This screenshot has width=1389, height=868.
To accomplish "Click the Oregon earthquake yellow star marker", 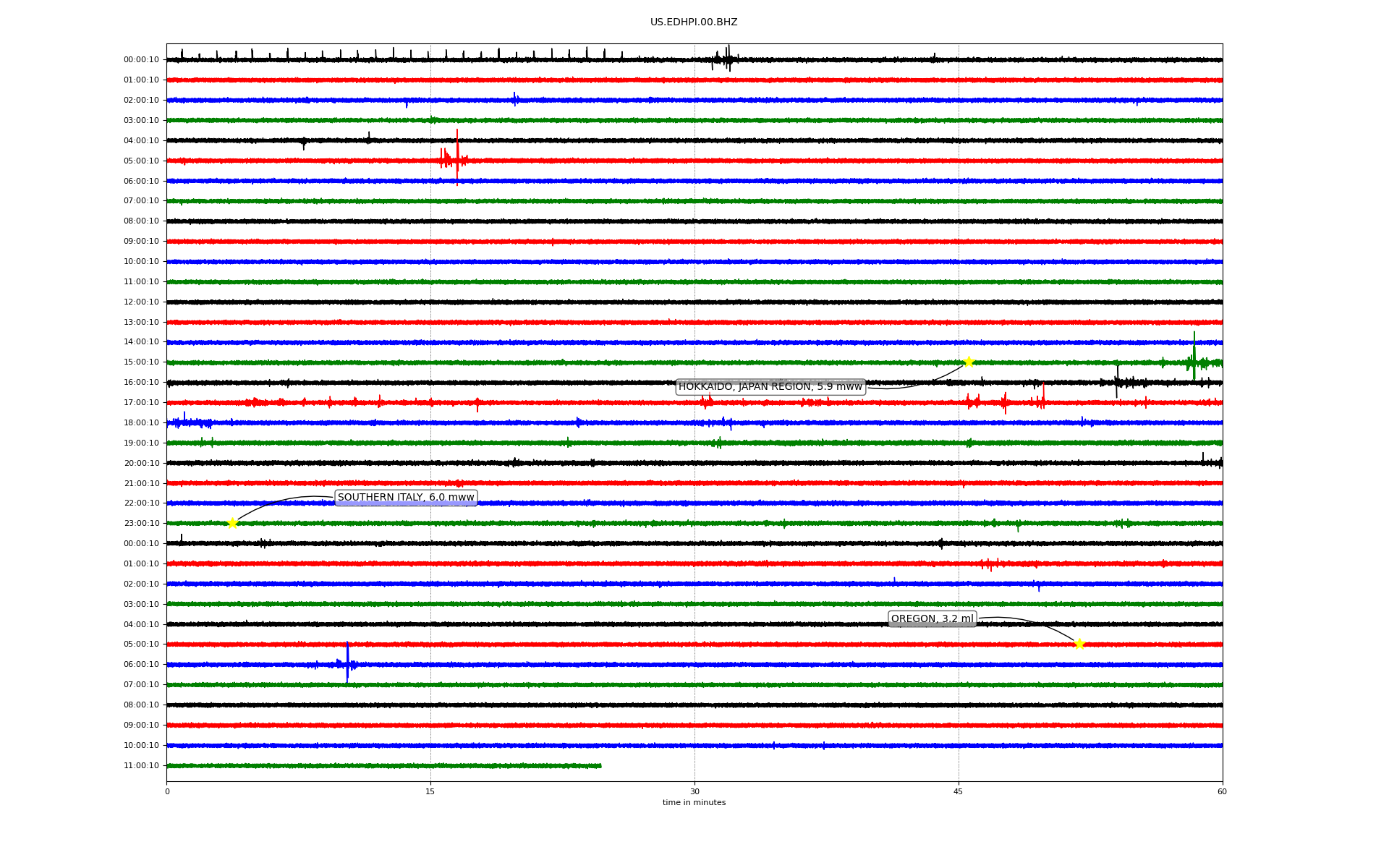I will (x=1079, y=644).
